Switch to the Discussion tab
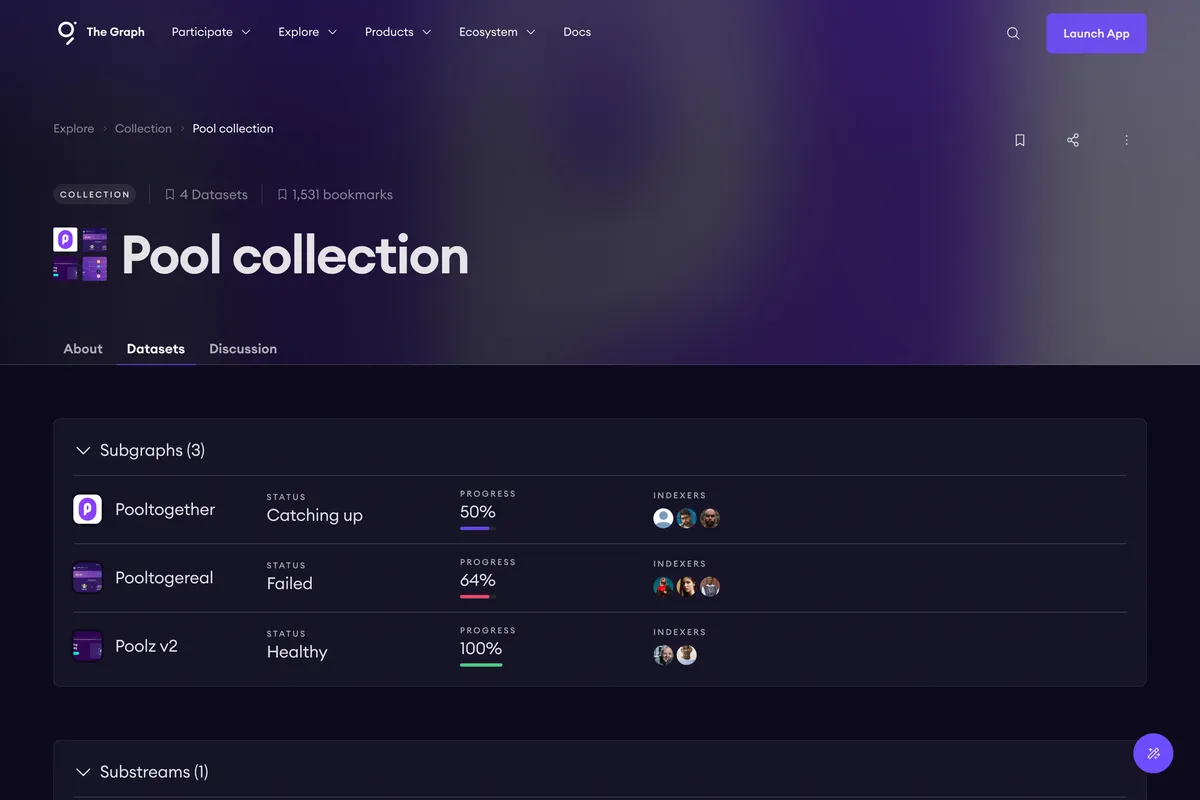Screen dimensions: 1200x800 point(243,349)
